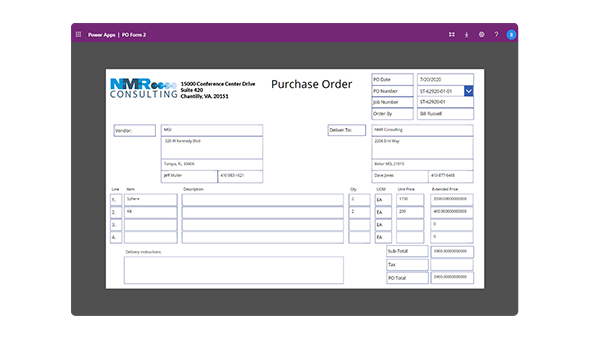Click the vendor street address field

[x=212, y=147]
